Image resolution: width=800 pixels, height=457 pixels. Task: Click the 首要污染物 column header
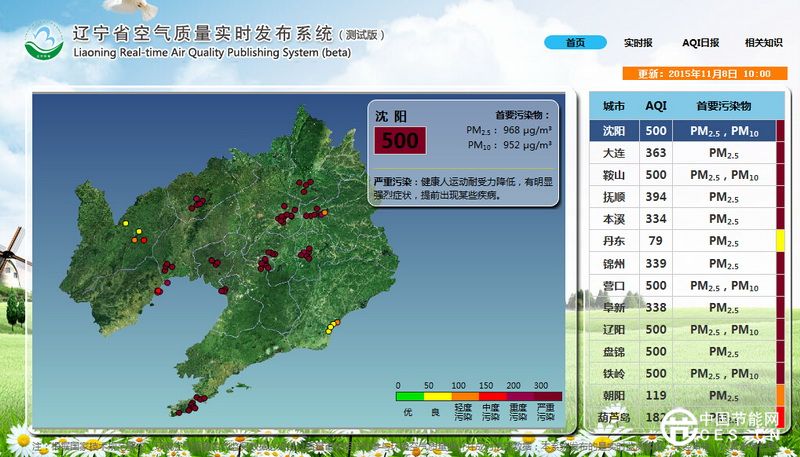click(x=723, y=106)
